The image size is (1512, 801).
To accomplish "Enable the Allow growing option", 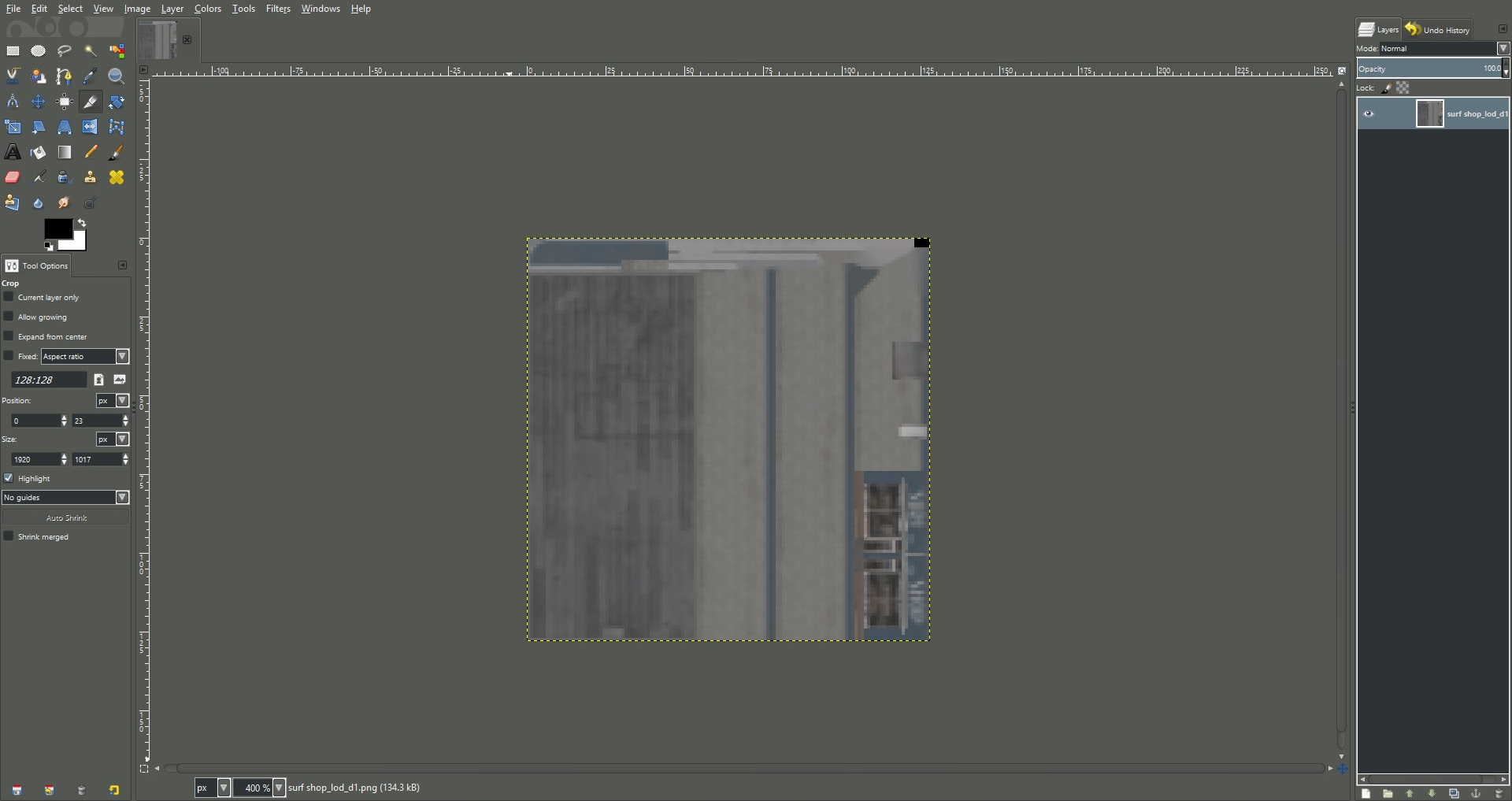I will pos(9,317).
